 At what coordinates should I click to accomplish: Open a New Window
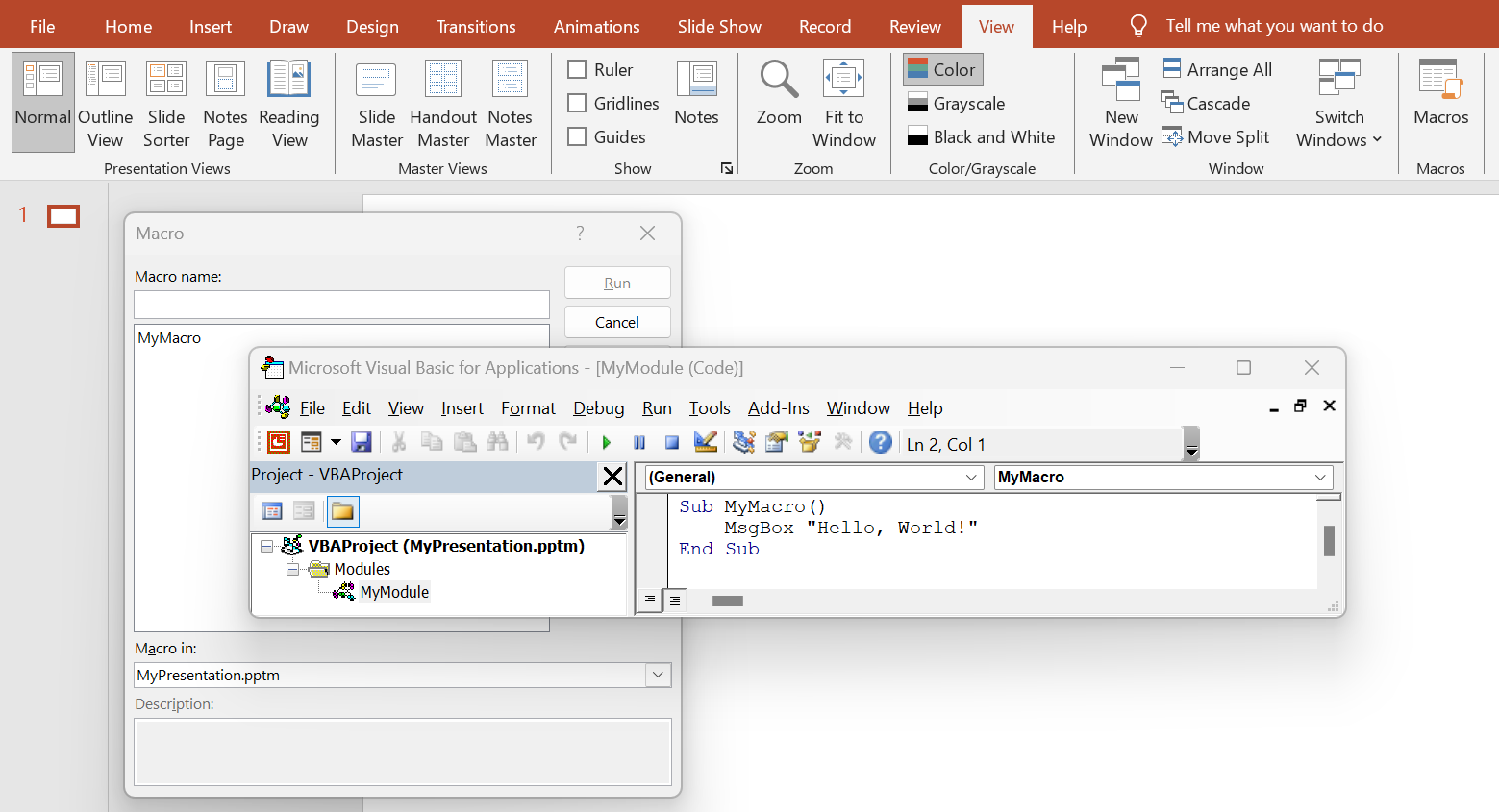pyautogui.click(x=1121, y=103)
